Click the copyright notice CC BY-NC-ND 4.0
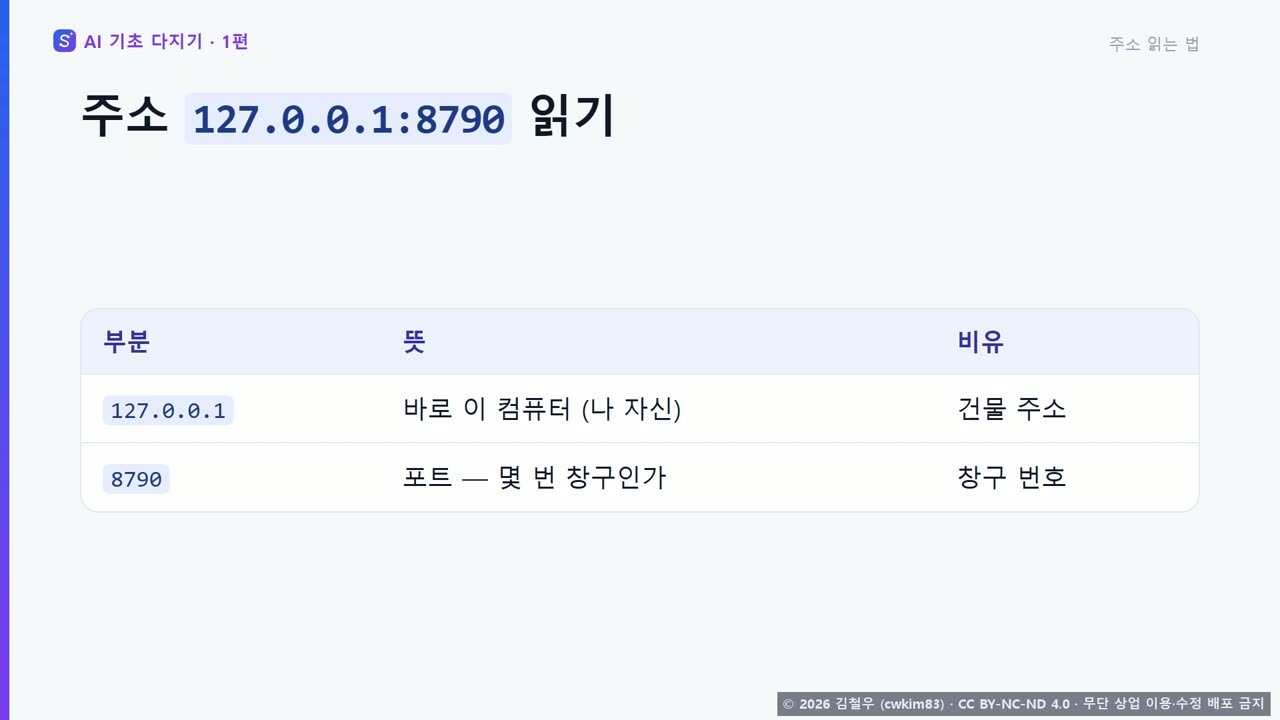Image resolution: width=1280 pixels, height=720 pixels. tap(1024, 704)
